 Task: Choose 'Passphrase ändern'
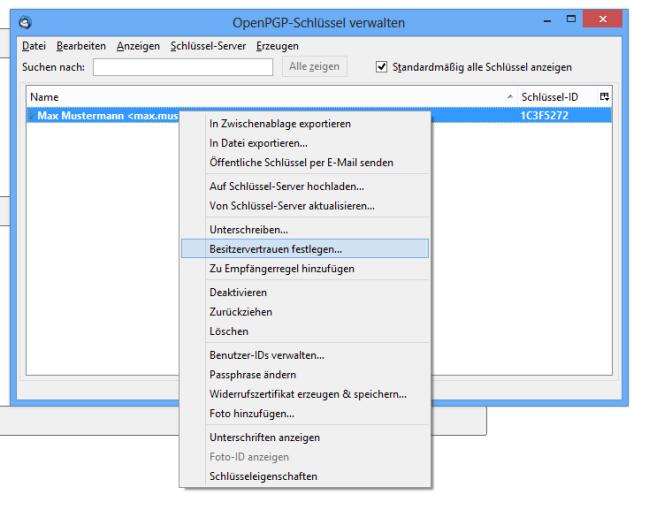305,375
